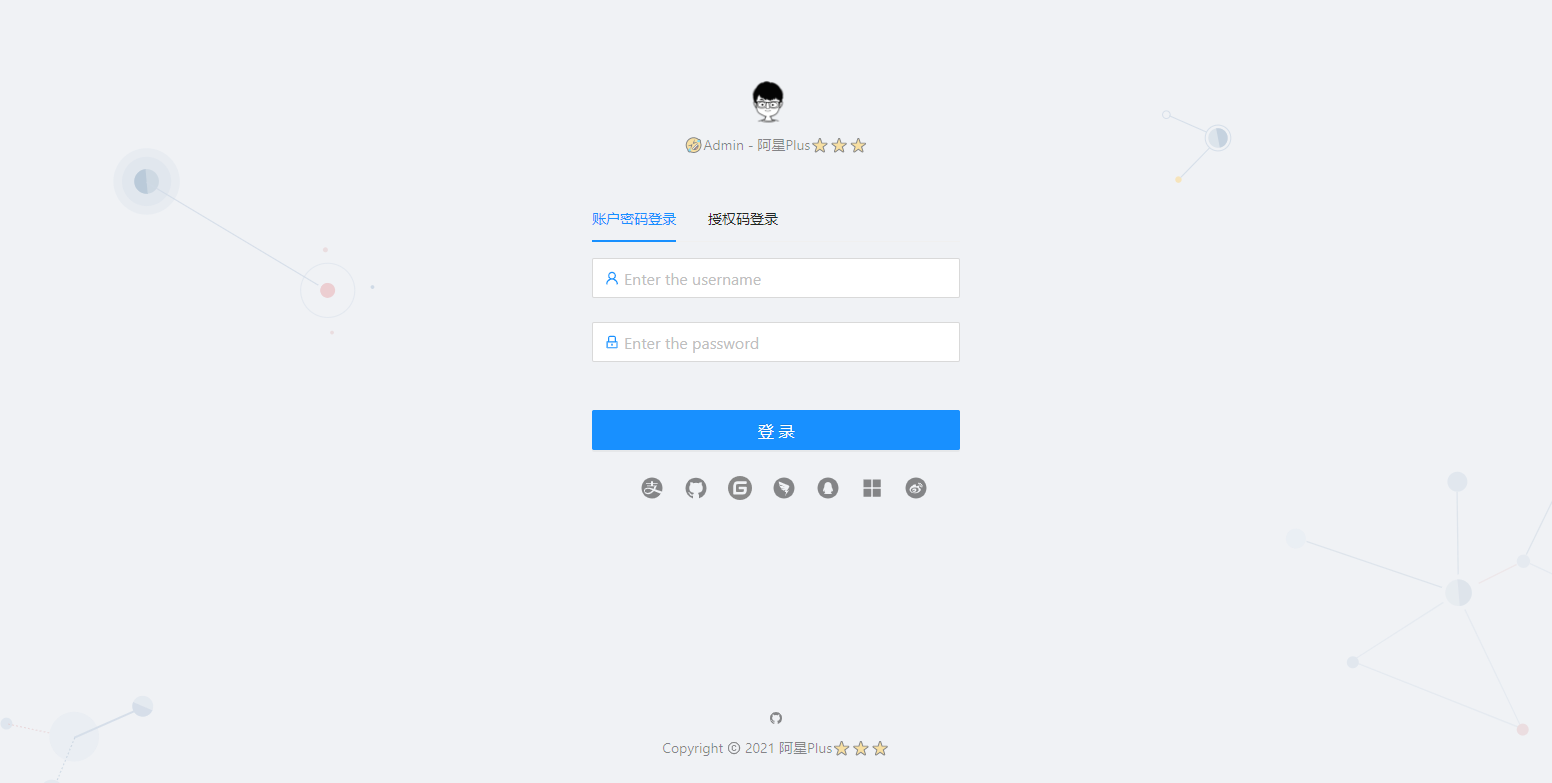The image size is (1552, 783).
Task: Click the cartoon avatar logo at top
Action: point(768,101)
